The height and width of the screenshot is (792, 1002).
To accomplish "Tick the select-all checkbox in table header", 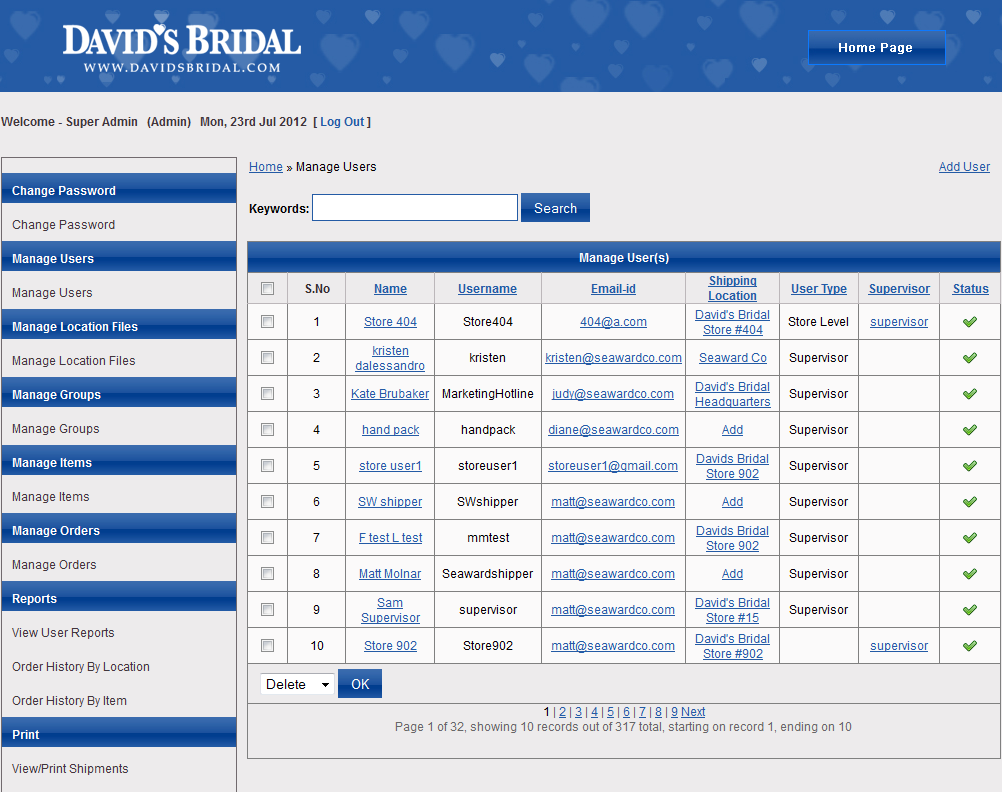I will [x=267, y=288].
